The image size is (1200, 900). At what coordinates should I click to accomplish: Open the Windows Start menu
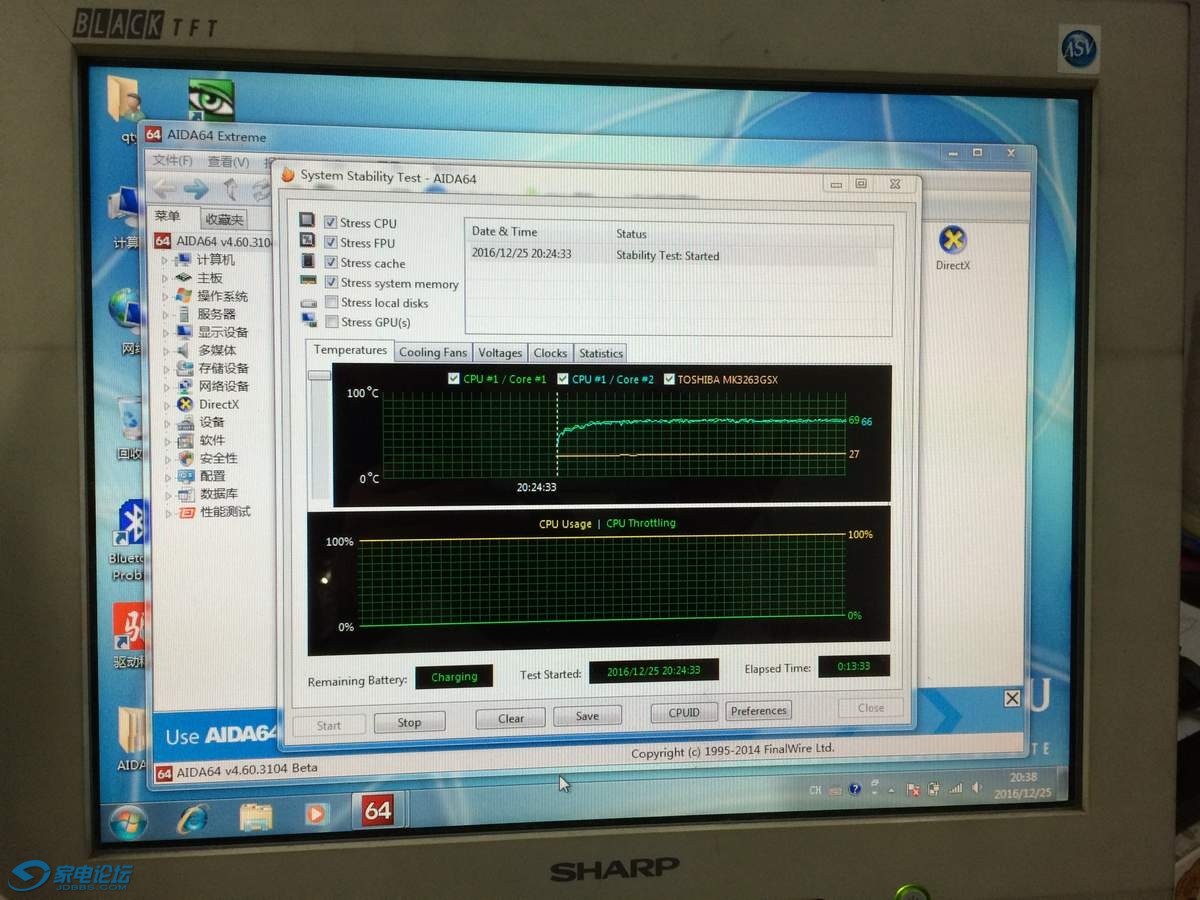127,821
